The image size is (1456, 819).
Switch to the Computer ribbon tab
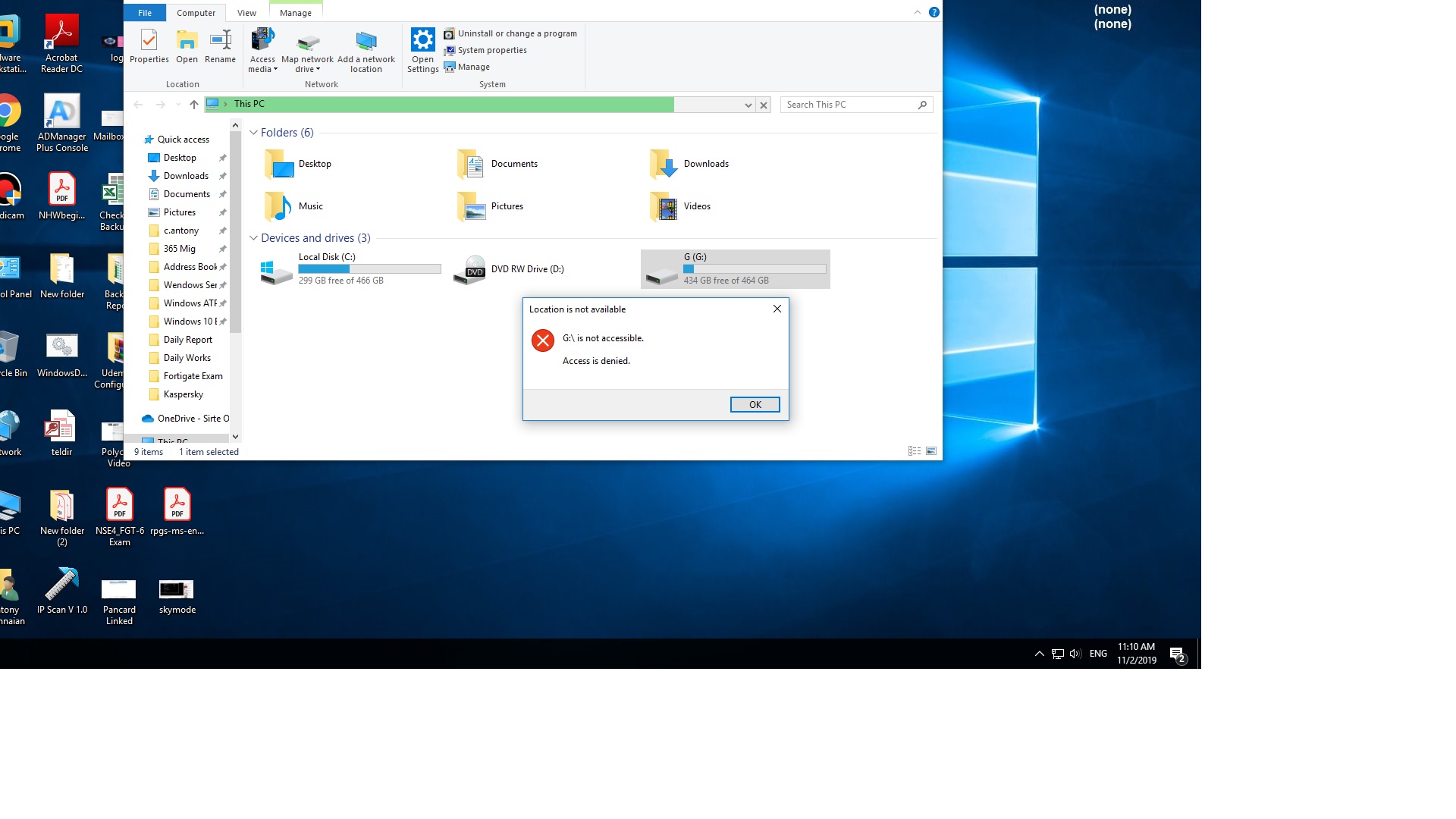click(x=196, y=13)
